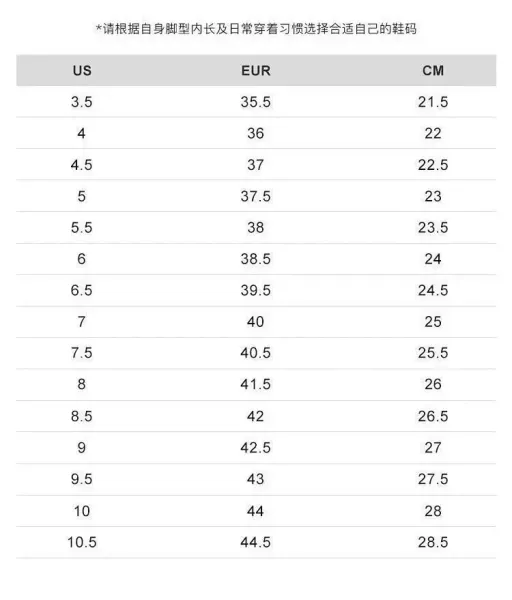512x600 pixels.
Task: Click EUR 41.5 cell
Action: click(x=255, y=384)
